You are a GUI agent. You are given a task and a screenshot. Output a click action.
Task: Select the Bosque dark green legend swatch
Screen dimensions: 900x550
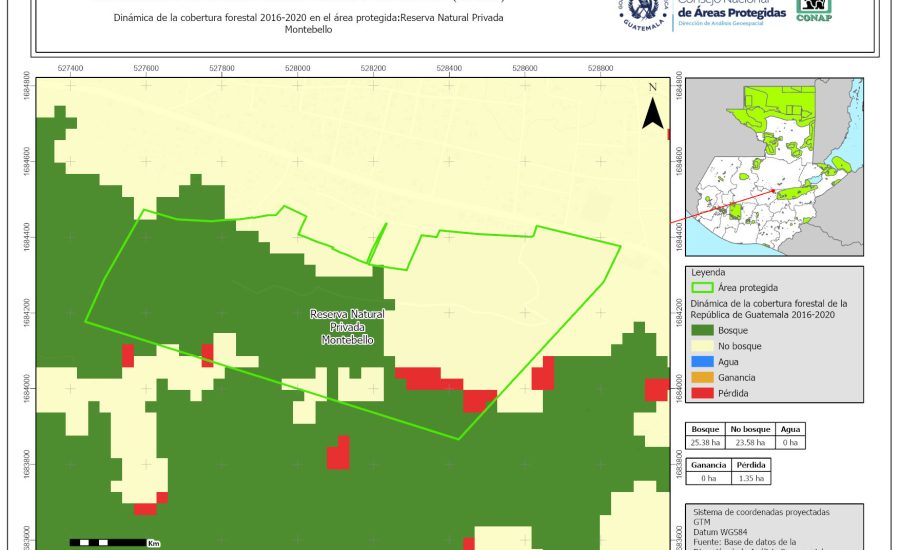click(x=703, y=329)
